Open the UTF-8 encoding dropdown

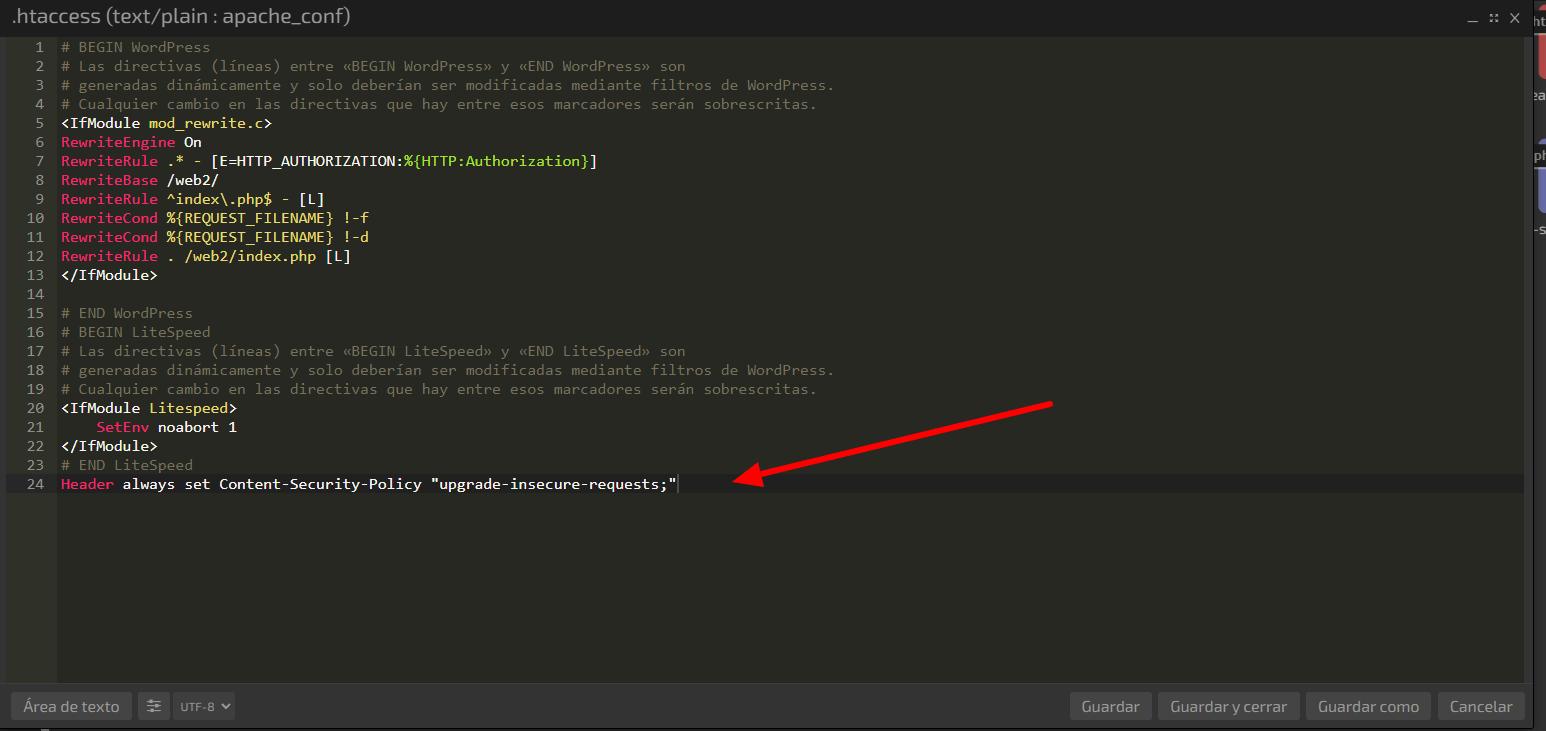coord(204,706)
